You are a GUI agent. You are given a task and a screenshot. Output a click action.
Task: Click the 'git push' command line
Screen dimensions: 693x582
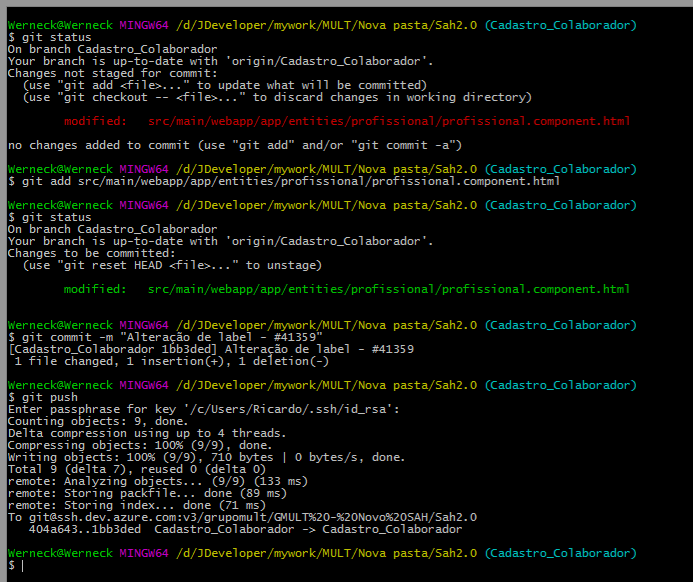(x=43, y=397)
